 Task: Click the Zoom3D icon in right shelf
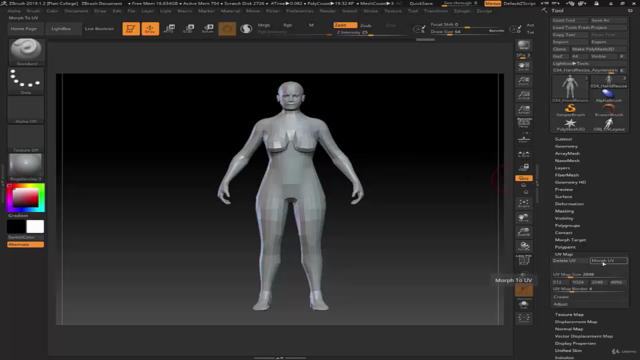click(524, 232)
